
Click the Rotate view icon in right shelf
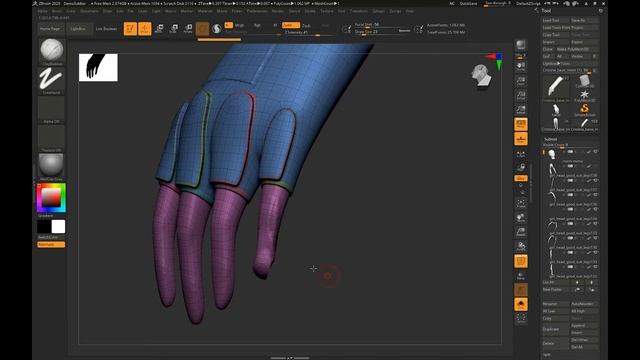[521, 246]
